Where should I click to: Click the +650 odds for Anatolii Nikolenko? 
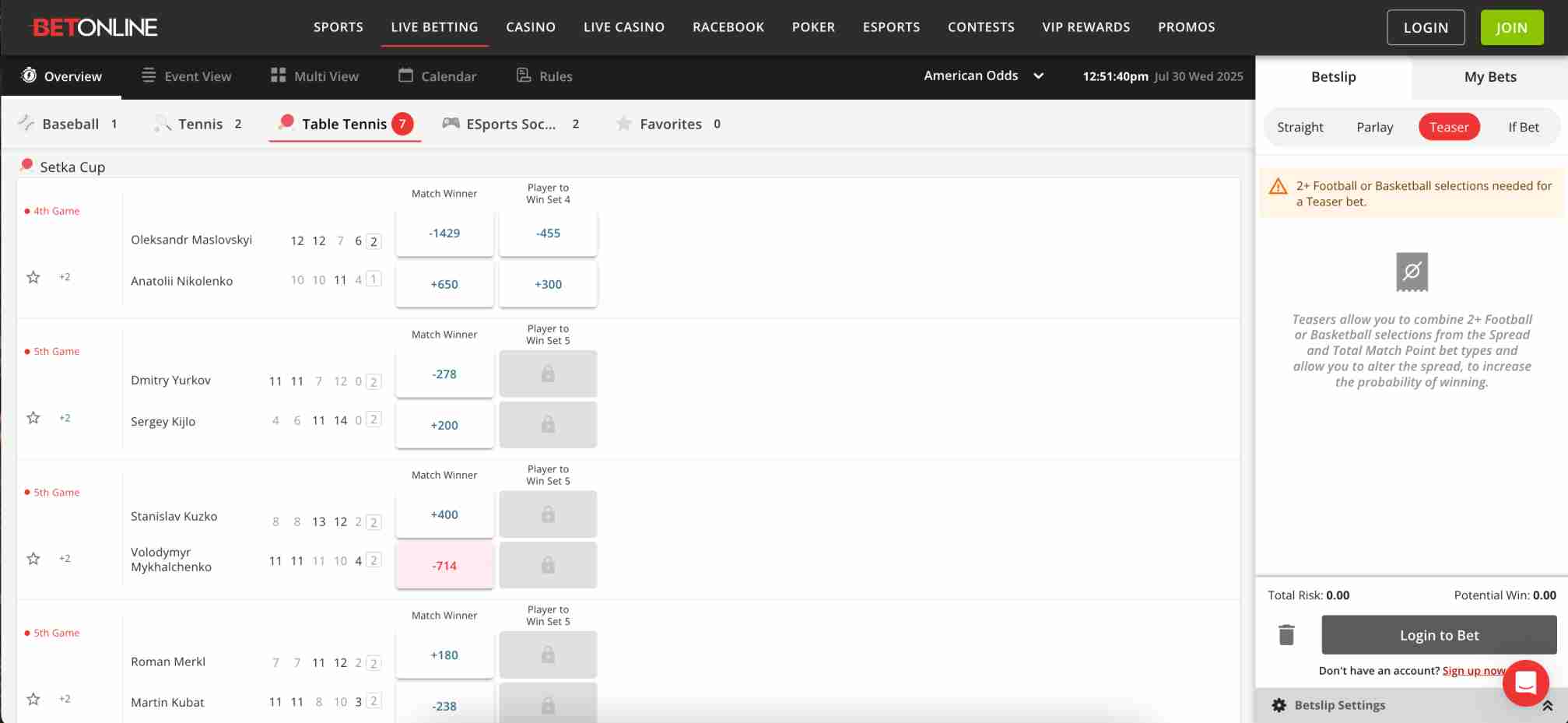[444, 284]
